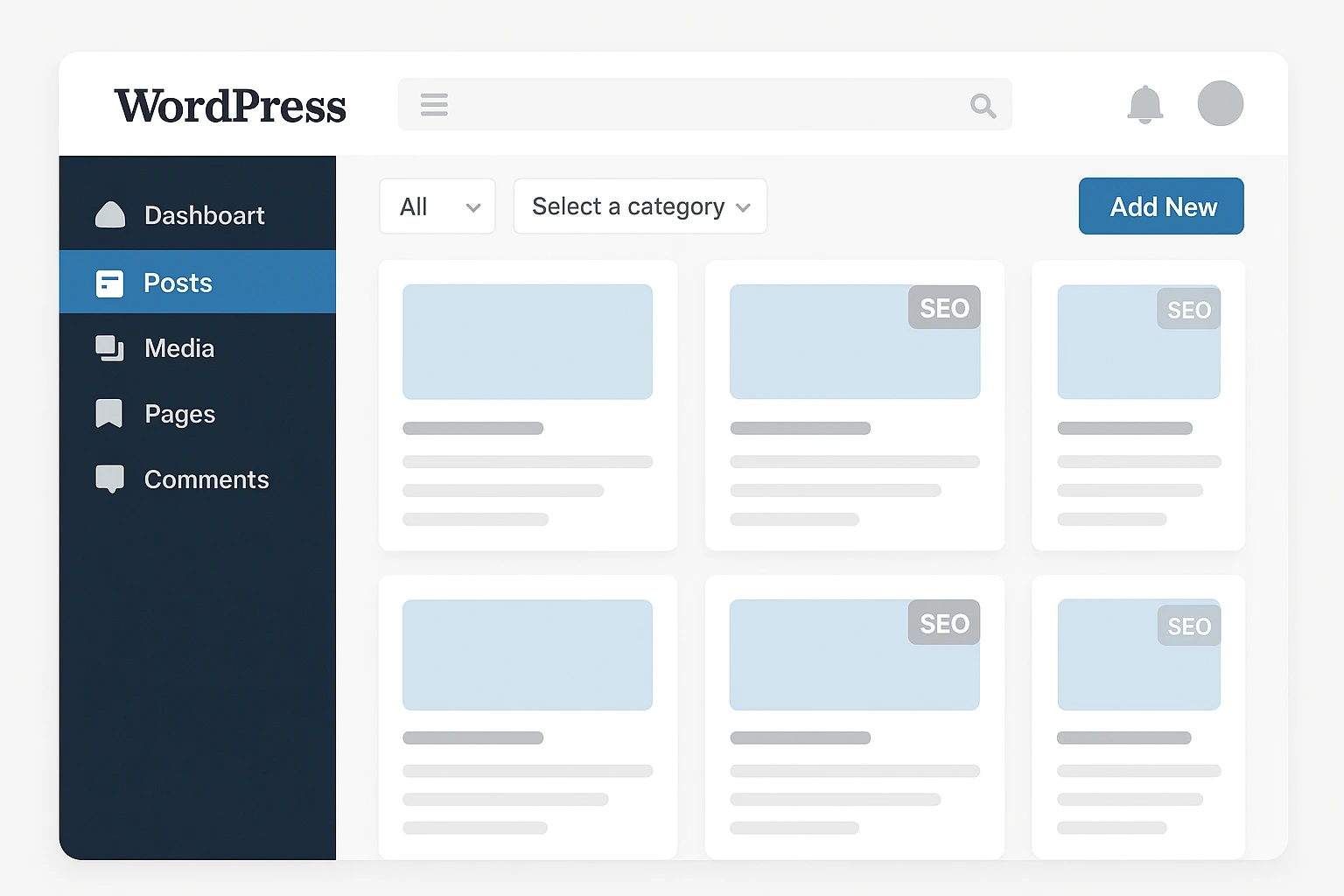The width and height of the screenshot is (1344, 896).
Task: Open the bottom-right post card thumbnail
Action: [1139, 654]
